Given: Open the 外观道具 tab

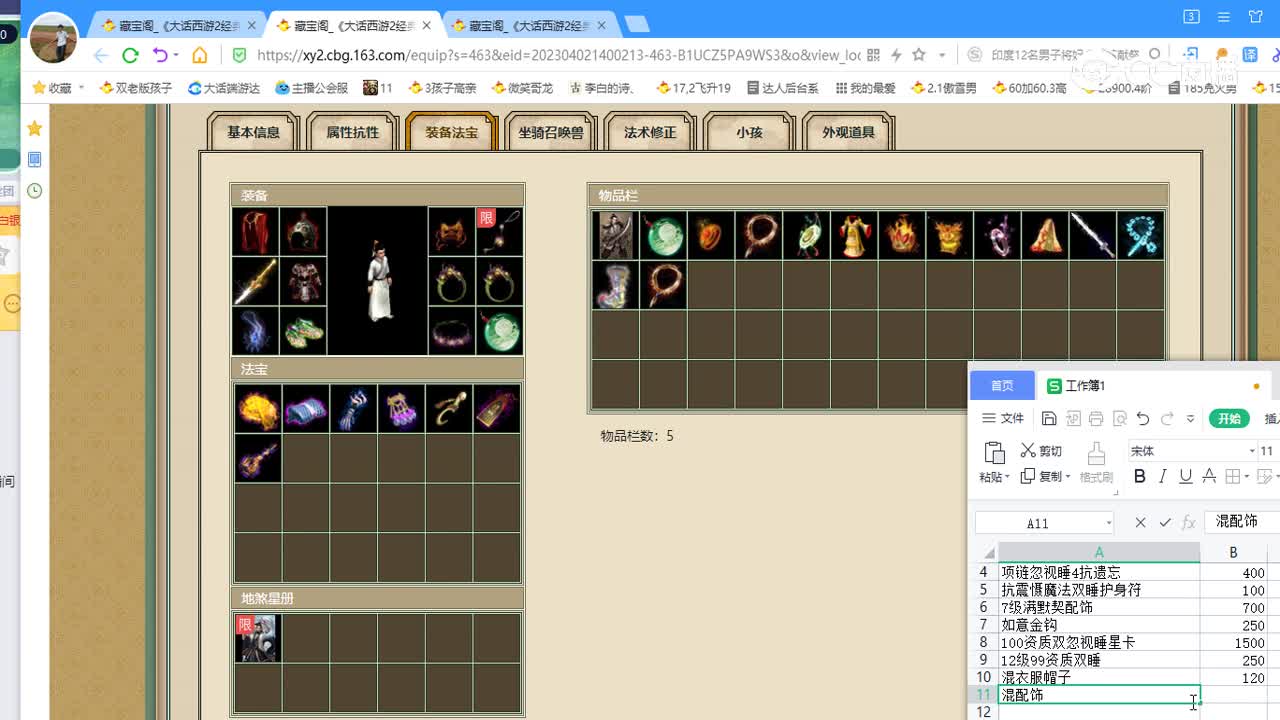Looking at the screenshot, I should [x=848, y=132].
